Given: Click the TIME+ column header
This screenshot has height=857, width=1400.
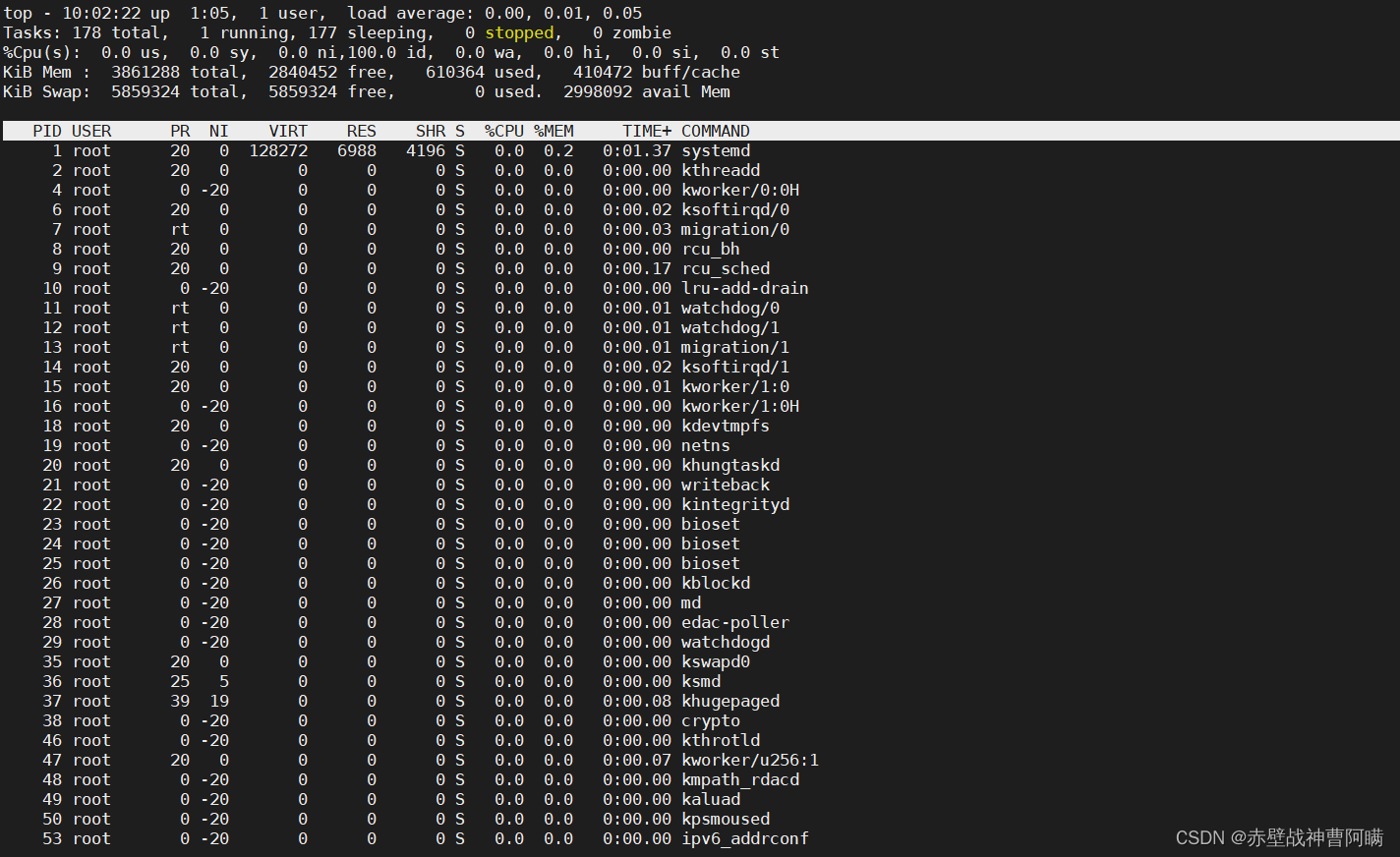Looking at the screenshot, I should tap(647, 131).
